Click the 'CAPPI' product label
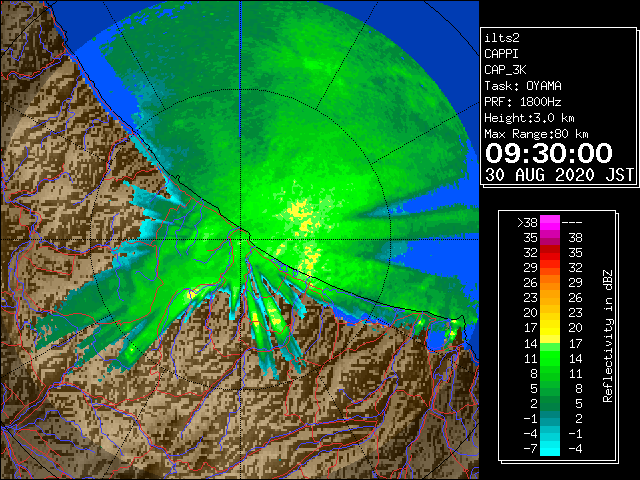 click(x=501, y=54)
